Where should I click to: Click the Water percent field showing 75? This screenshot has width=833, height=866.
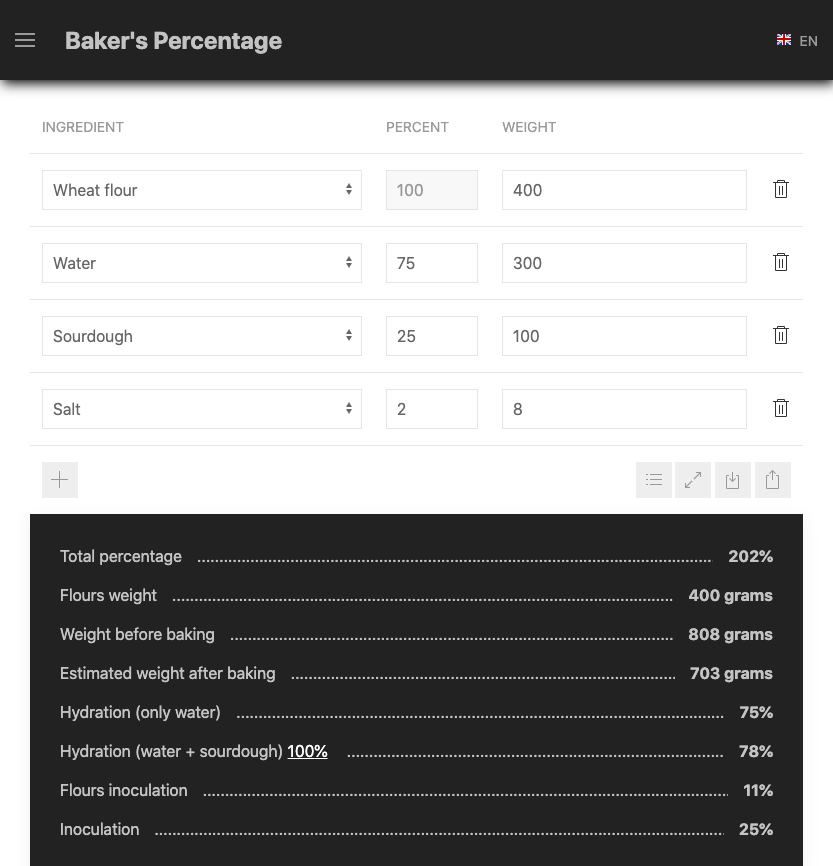pyautogui.click(x=431, y=263)
